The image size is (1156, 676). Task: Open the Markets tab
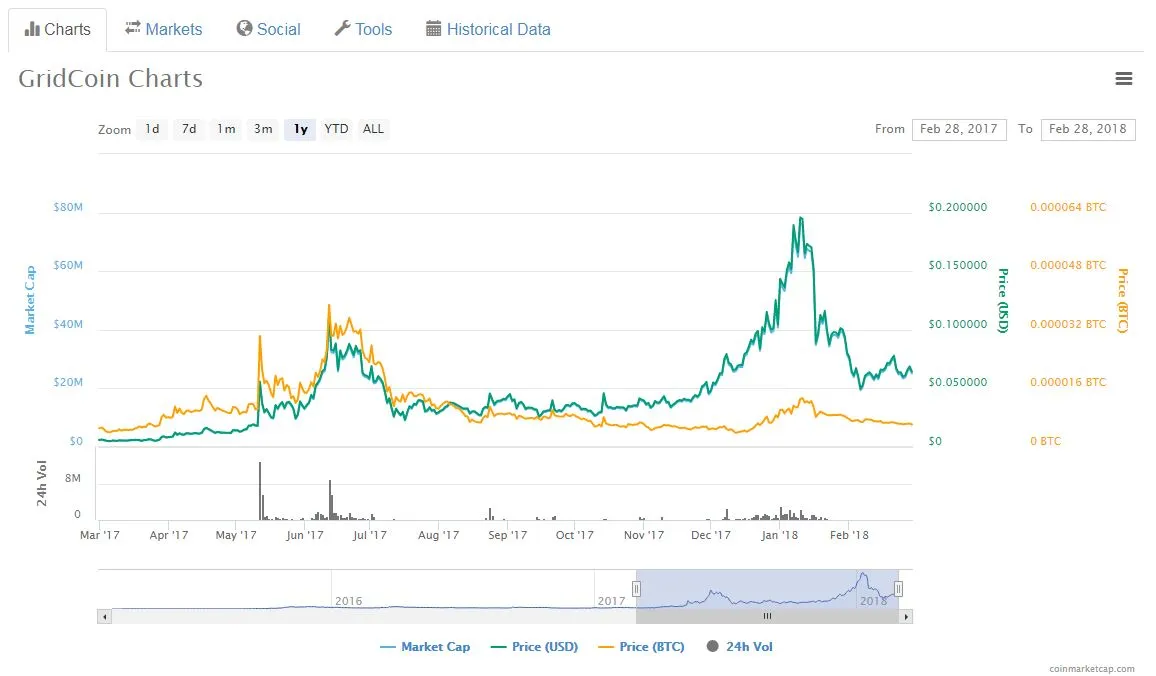point(164,29)
